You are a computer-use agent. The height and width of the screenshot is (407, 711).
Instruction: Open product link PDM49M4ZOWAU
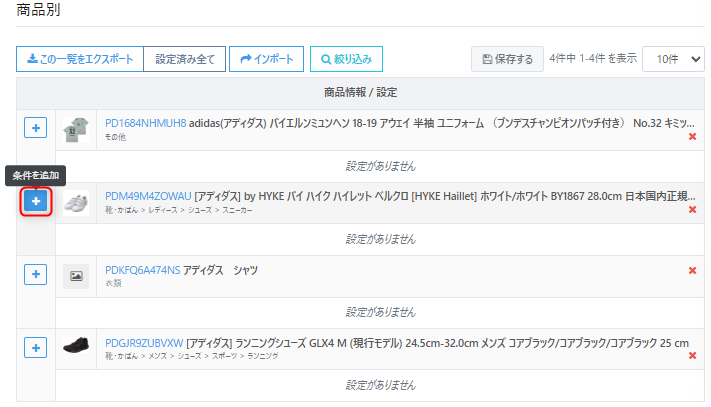(148, 196)
